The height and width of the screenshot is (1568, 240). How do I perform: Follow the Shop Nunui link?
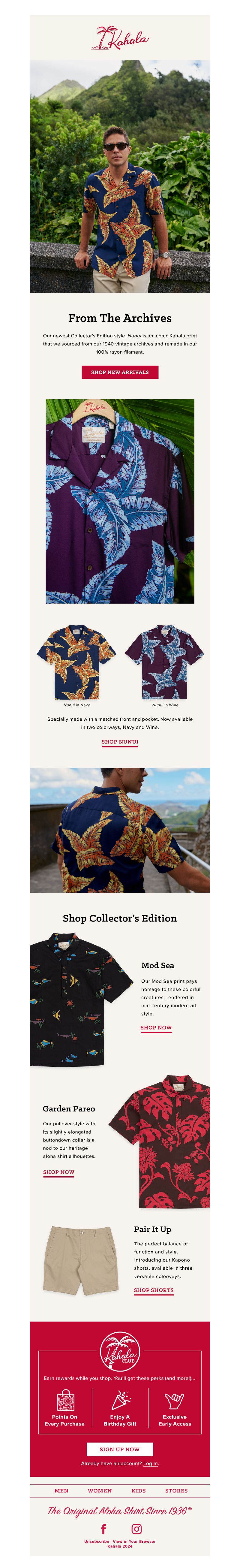click(120, 741)
